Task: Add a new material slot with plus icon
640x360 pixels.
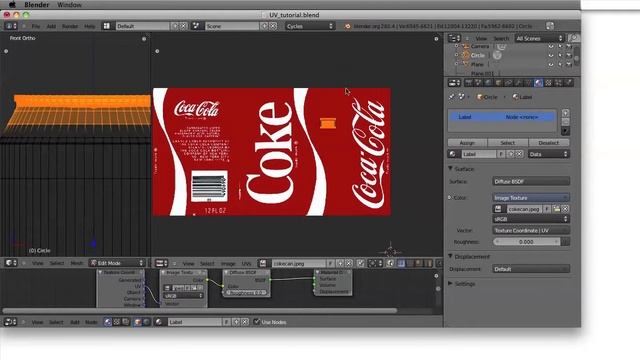Action: click(565, 113)
